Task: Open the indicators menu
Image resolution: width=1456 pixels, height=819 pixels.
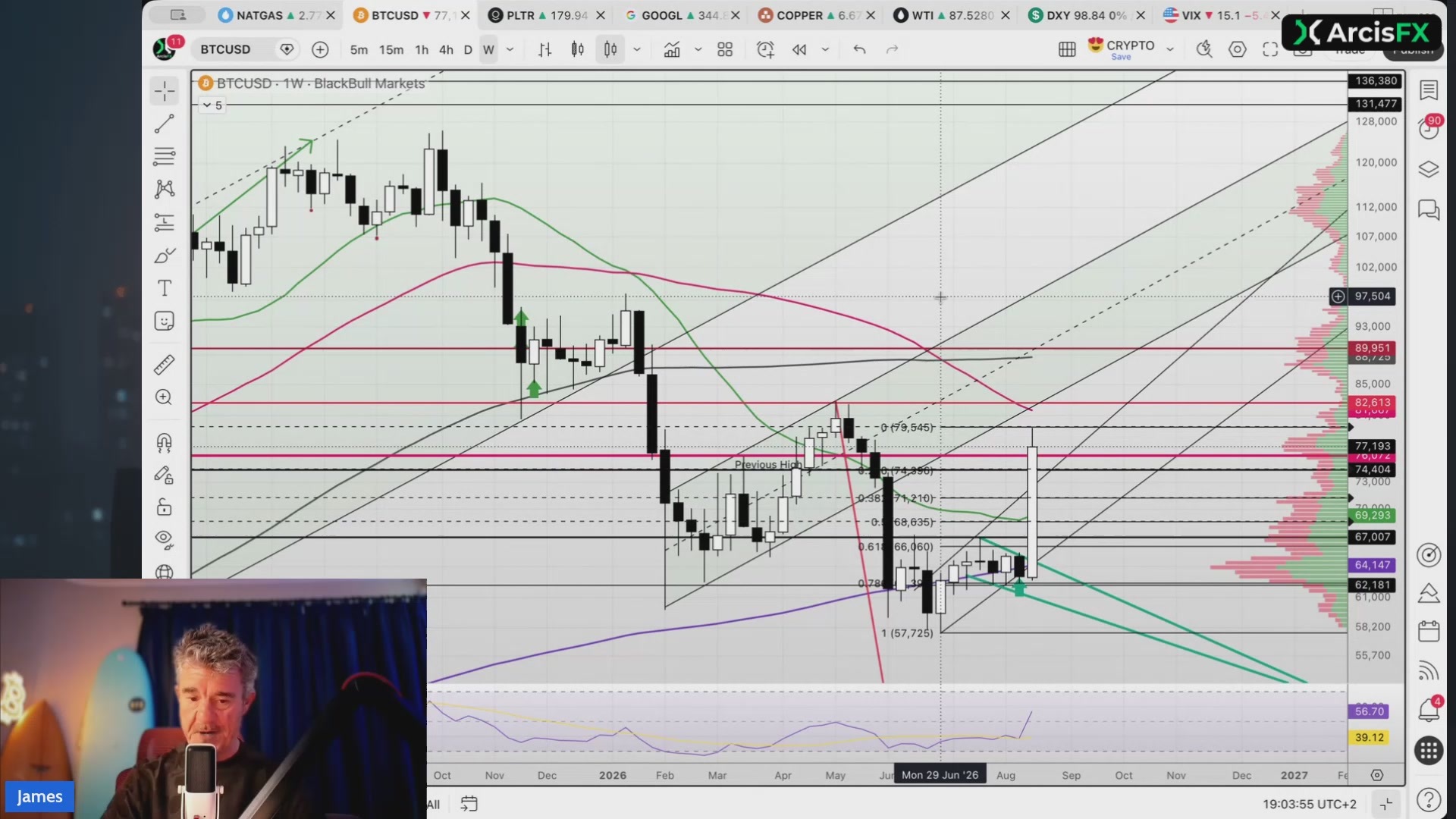Action: [x=672, y=50]
